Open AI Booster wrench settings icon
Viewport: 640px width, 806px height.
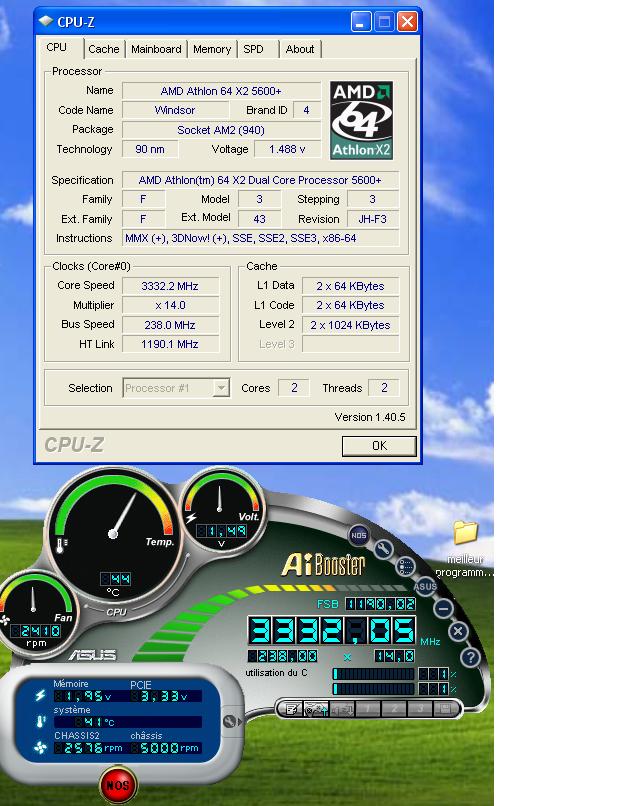[x=383, y=549]
